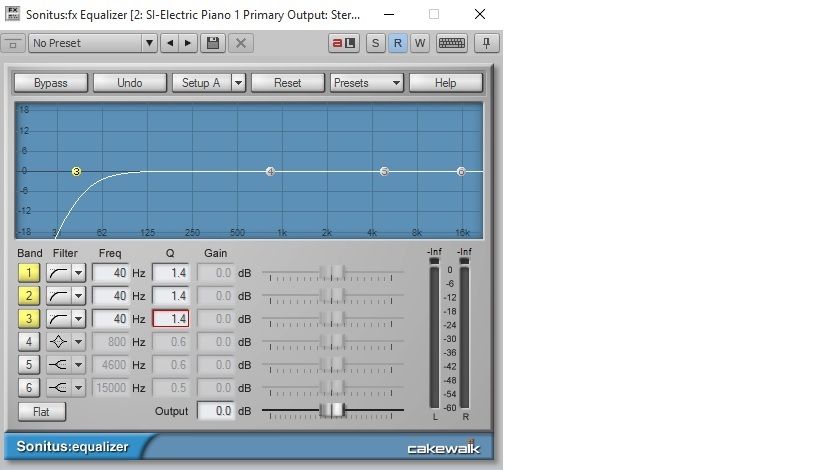This screenshot has height=470, width=819.
Task: Open the Help menu
Action: [x=445, y=83]
